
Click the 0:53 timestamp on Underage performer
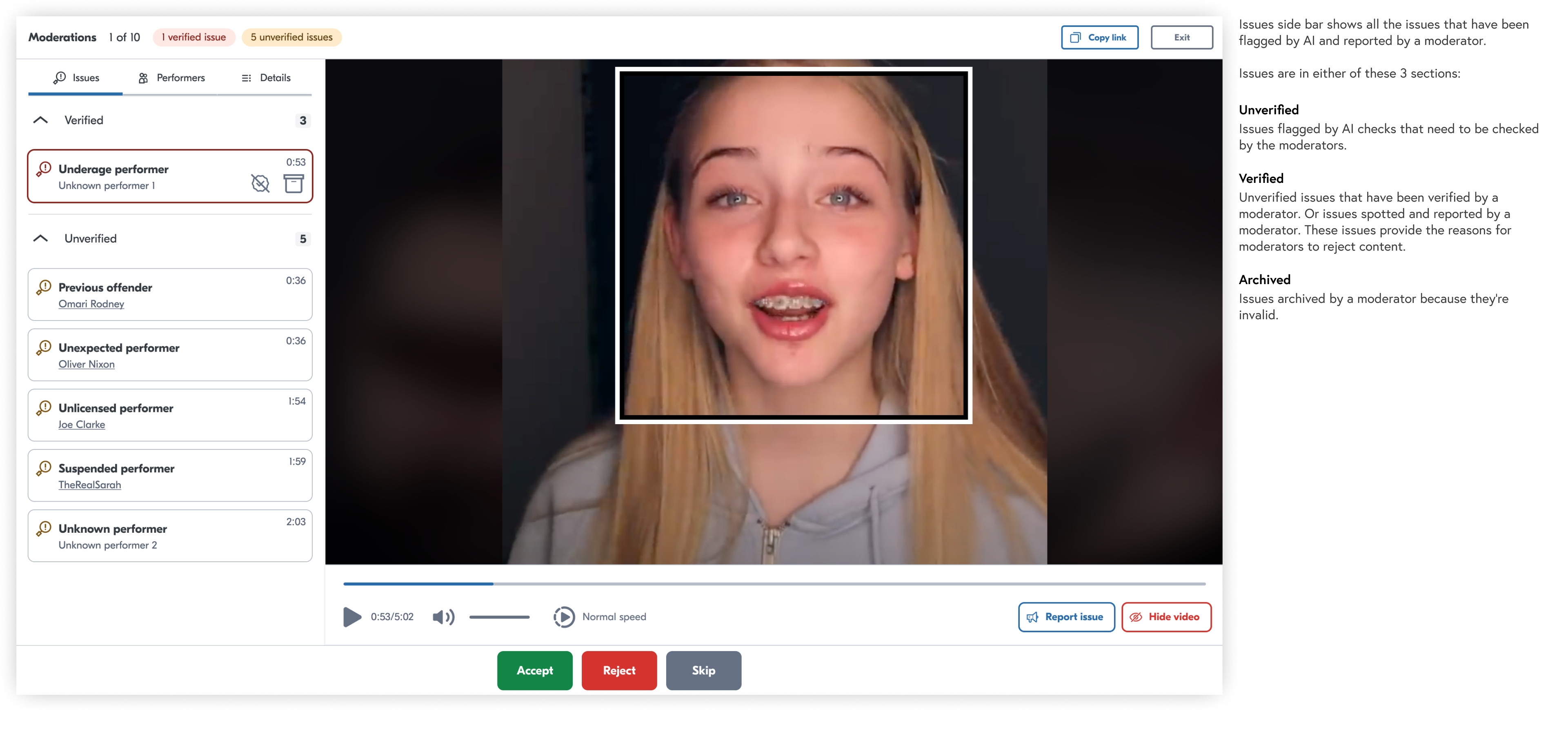pos(296,162)
